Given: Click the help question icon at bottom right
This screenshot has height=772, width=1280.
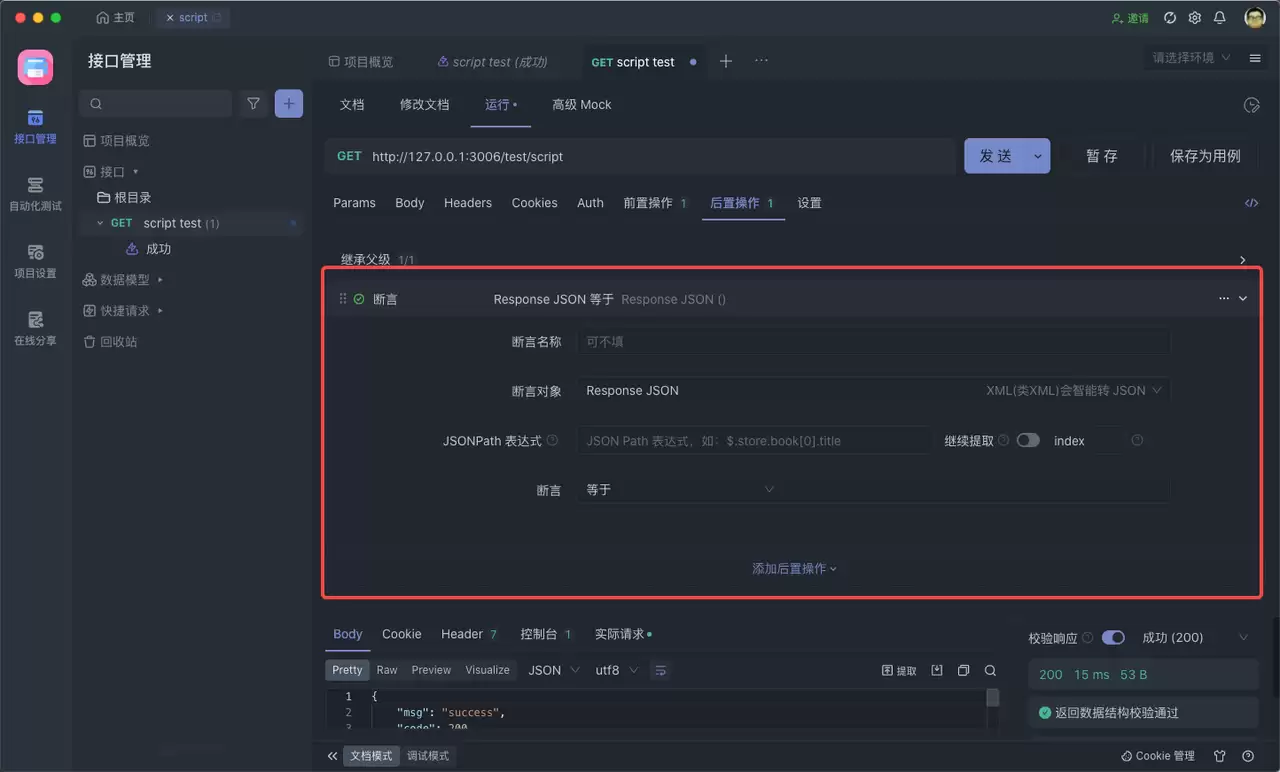Looking at the screenshot, I should 1248,756.
